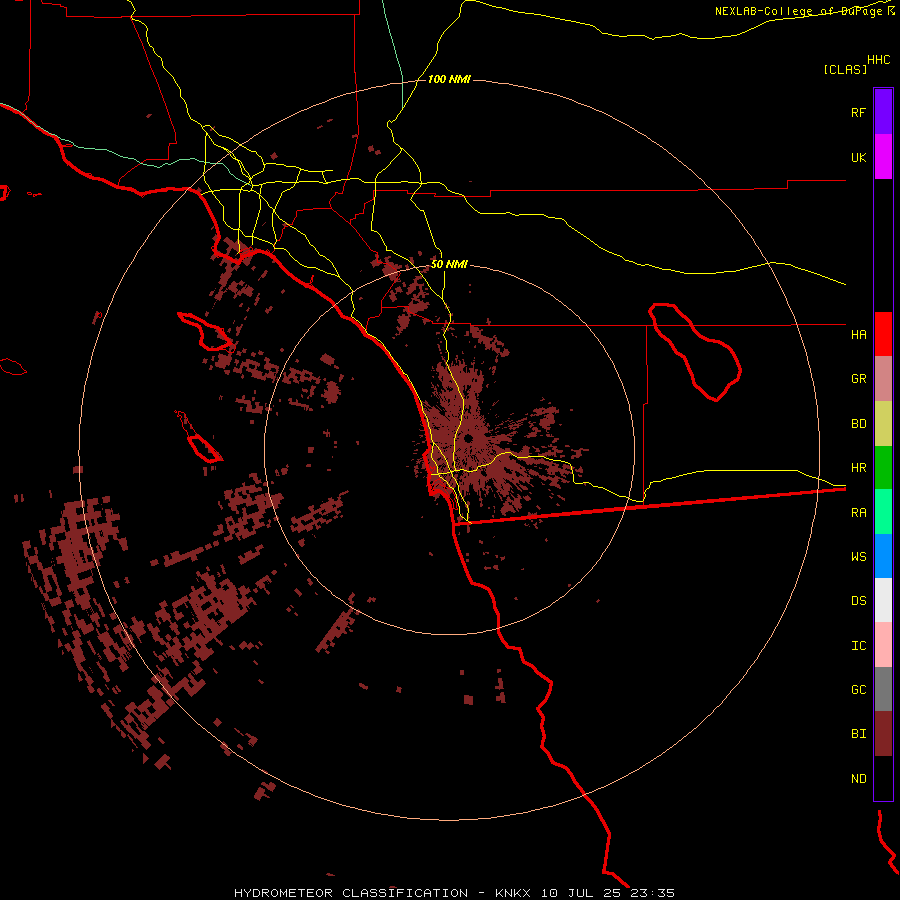Click the KNKX station identifier in footer
900x900 pixels.
click(513, 893)
